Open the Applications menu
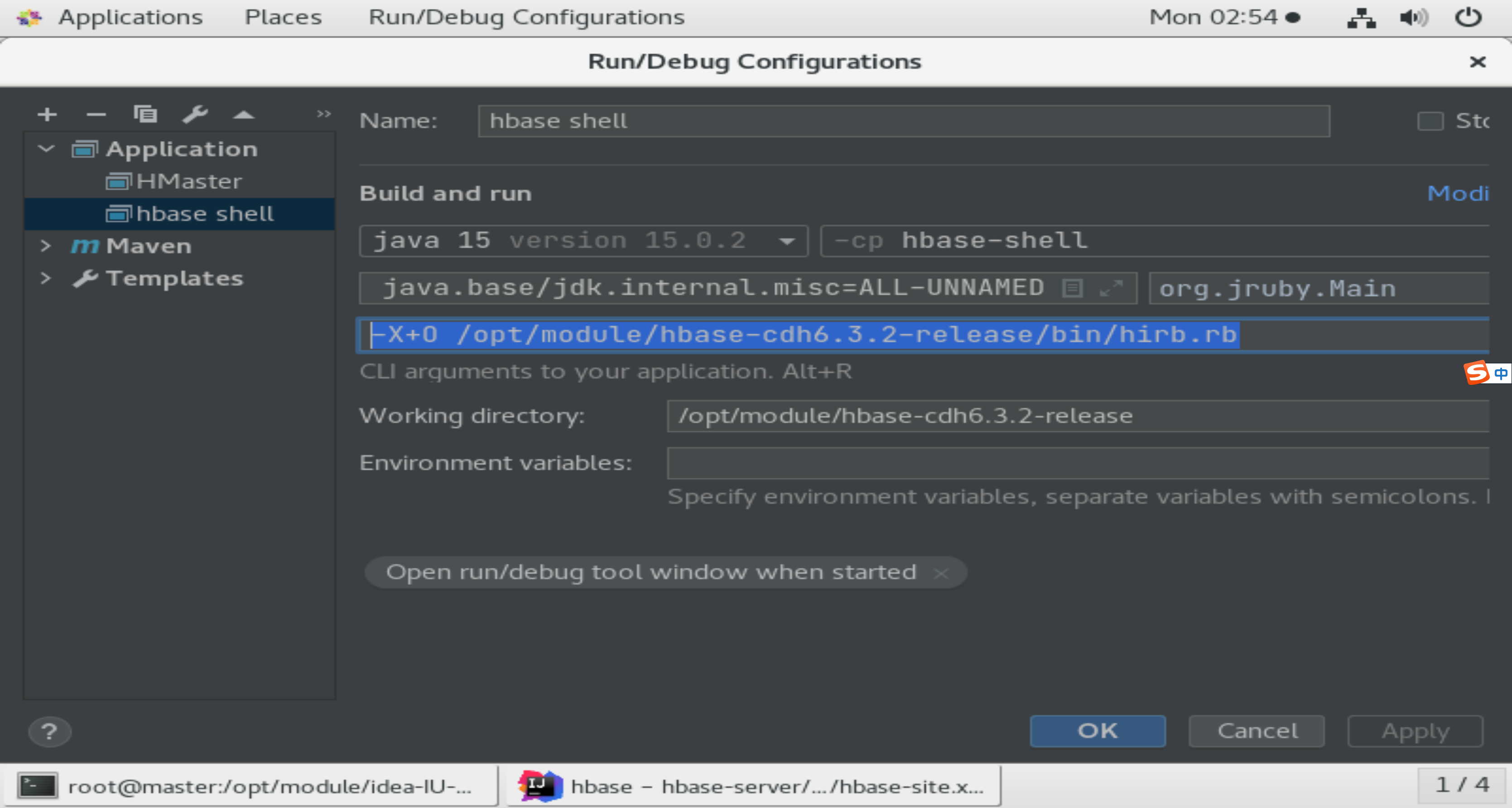Screen dimensions: 1512x808 click(130, 17)
